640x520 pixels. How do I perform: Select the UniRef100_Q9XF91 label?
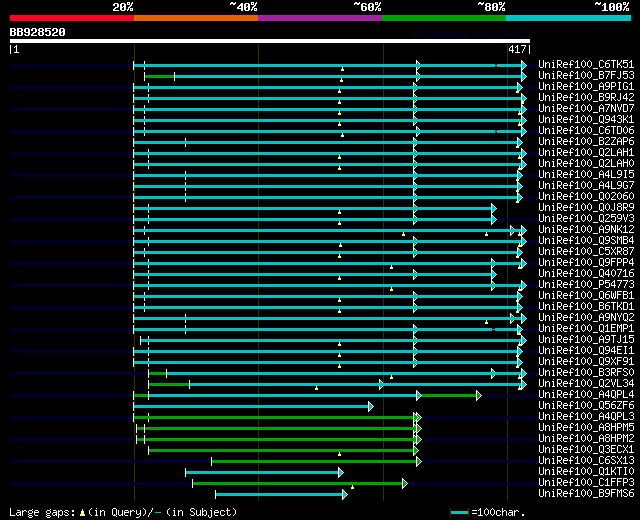[x=586, y=362]
